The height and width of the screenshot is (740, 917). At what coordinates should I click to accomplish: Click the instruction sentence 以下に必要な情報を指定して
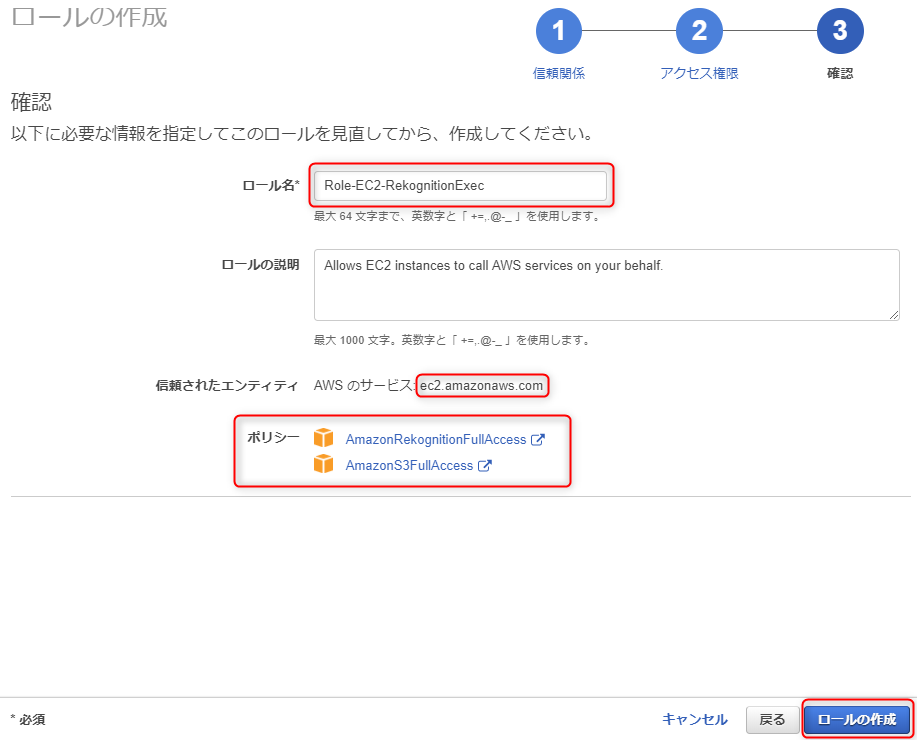[303, 134]
